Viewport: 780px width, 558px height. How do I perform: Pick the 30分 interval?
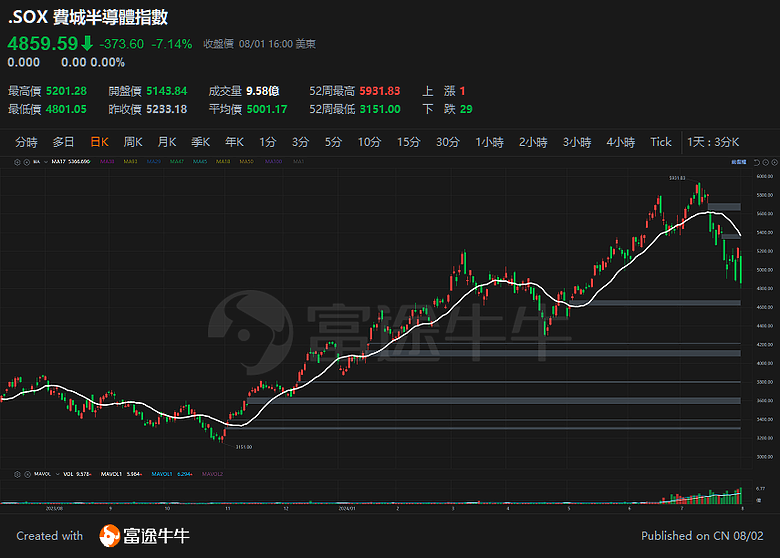click(x=448, y=142)
